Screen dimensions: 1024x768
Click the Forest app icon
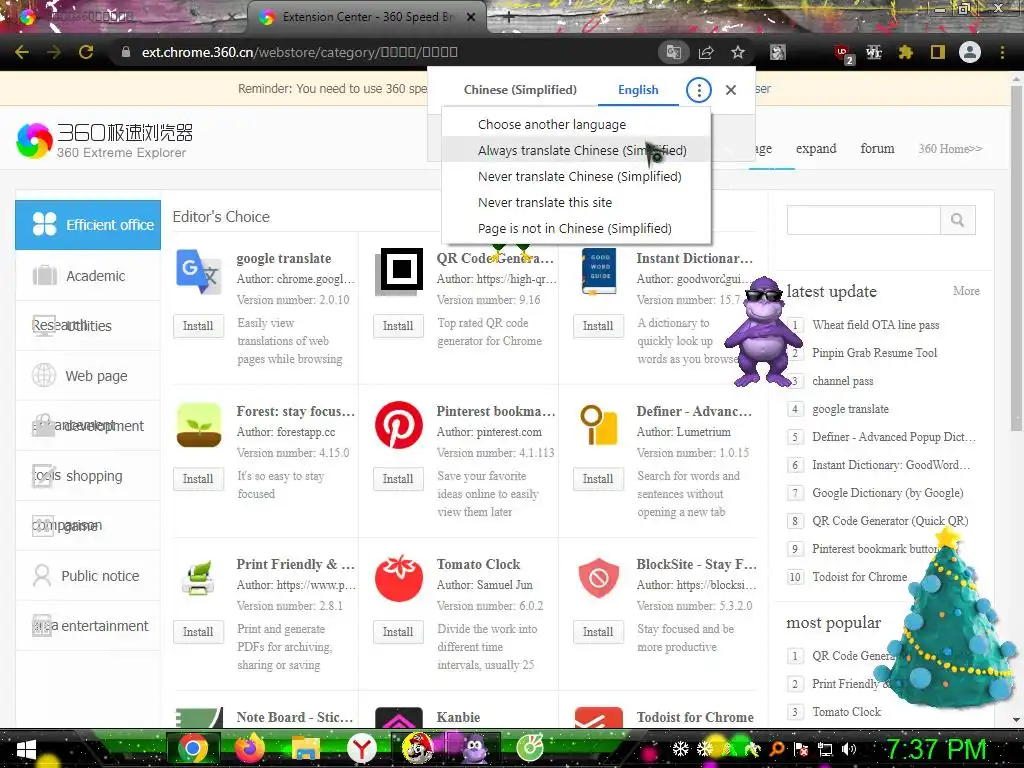[199, 424]
